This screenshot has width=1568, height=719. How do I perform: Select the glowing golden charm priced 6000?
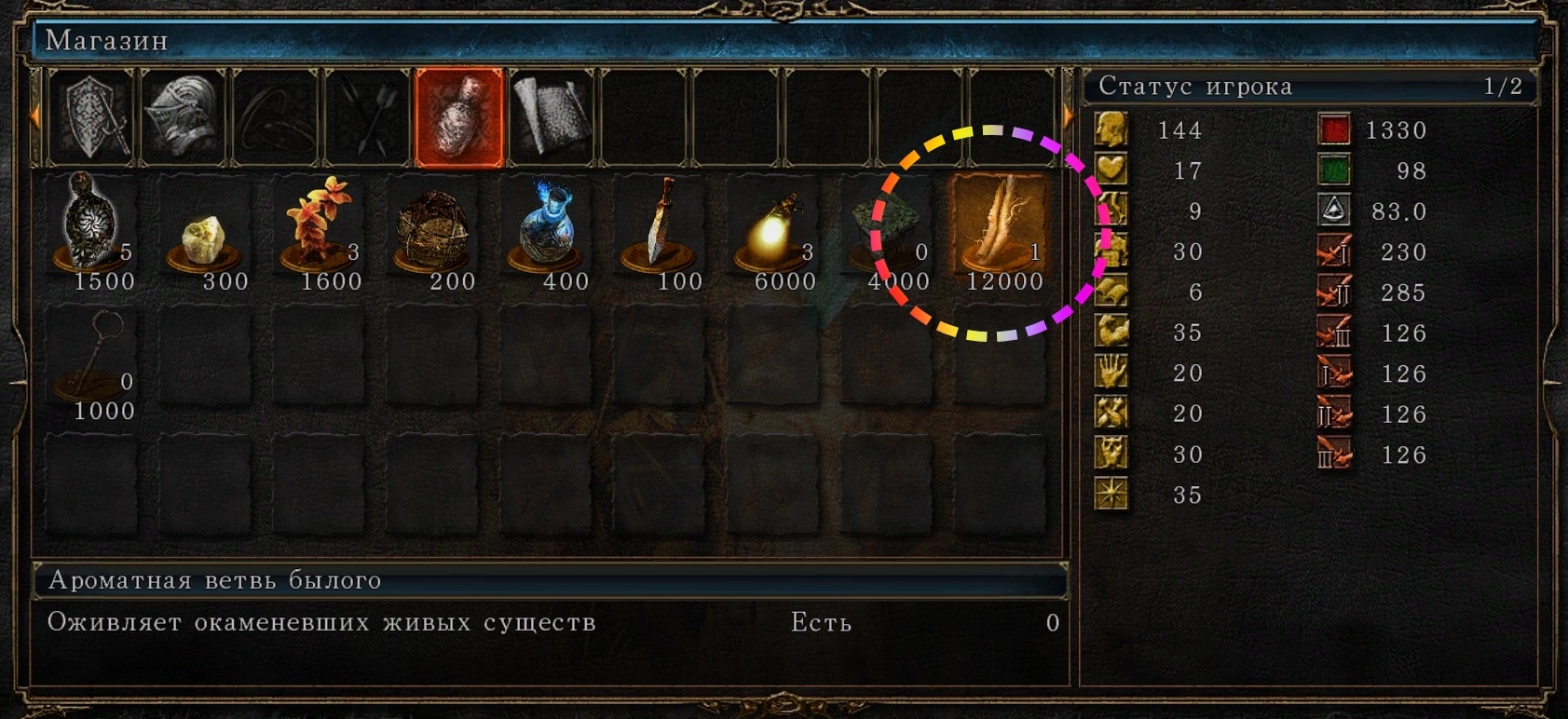coord(774,233)
